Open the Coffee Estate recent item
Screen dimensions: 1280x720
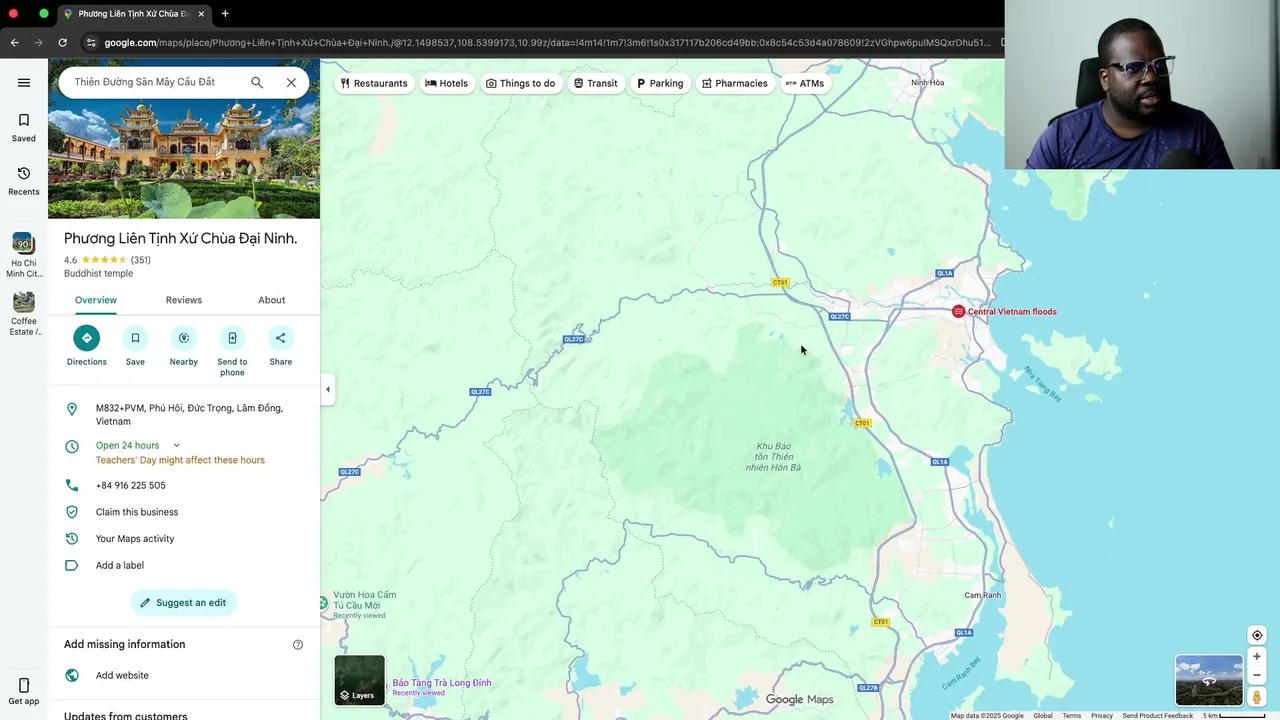24,313
